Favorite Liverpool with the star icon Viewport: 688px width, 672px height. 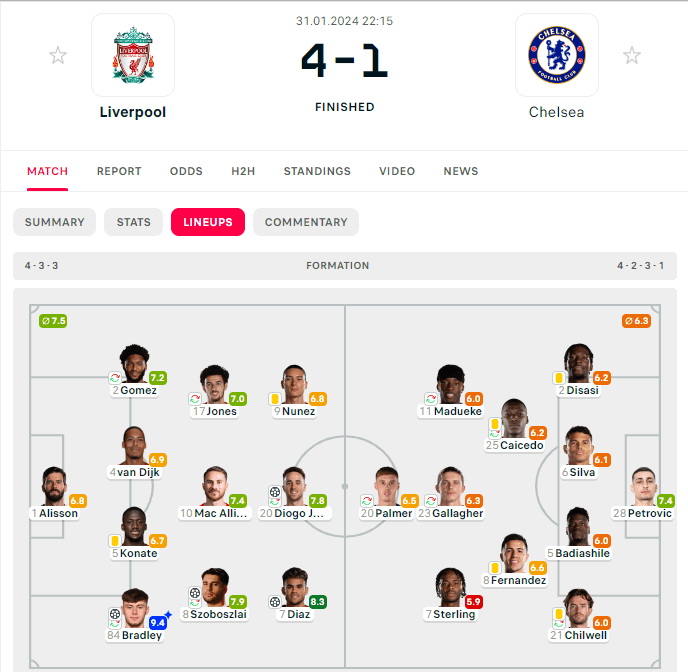click(58, 56)
